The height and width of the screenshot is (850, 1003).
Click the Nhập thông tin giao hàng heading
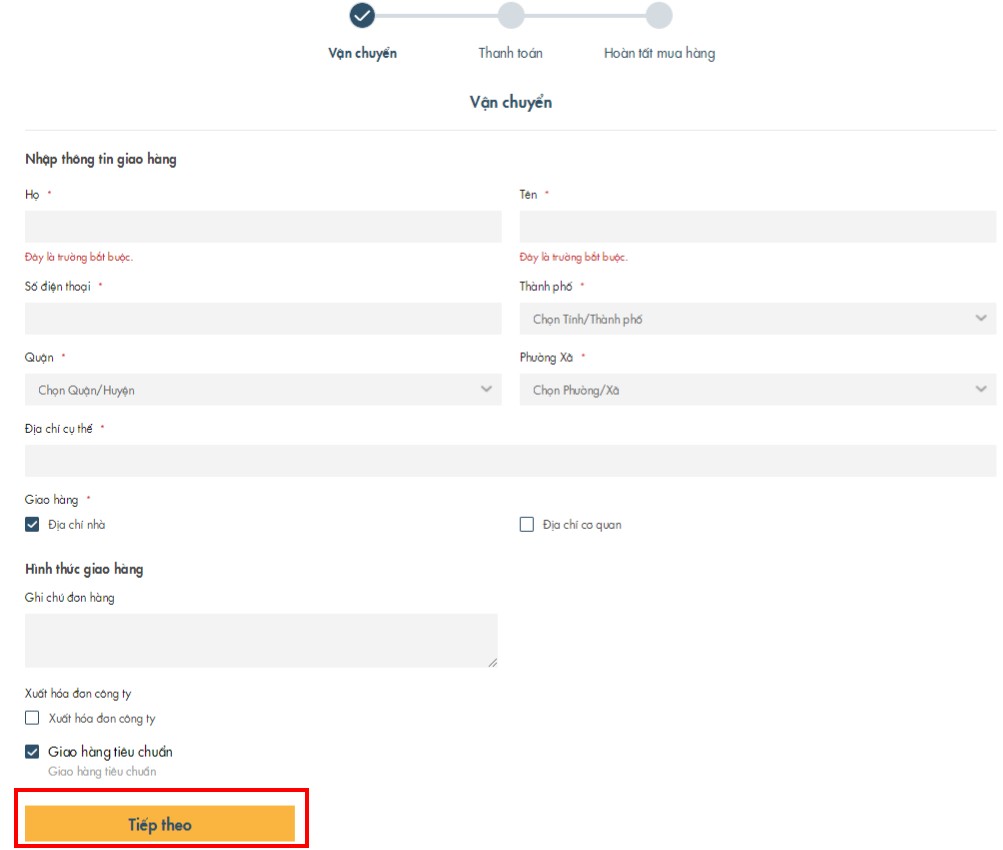coord(100,159)
